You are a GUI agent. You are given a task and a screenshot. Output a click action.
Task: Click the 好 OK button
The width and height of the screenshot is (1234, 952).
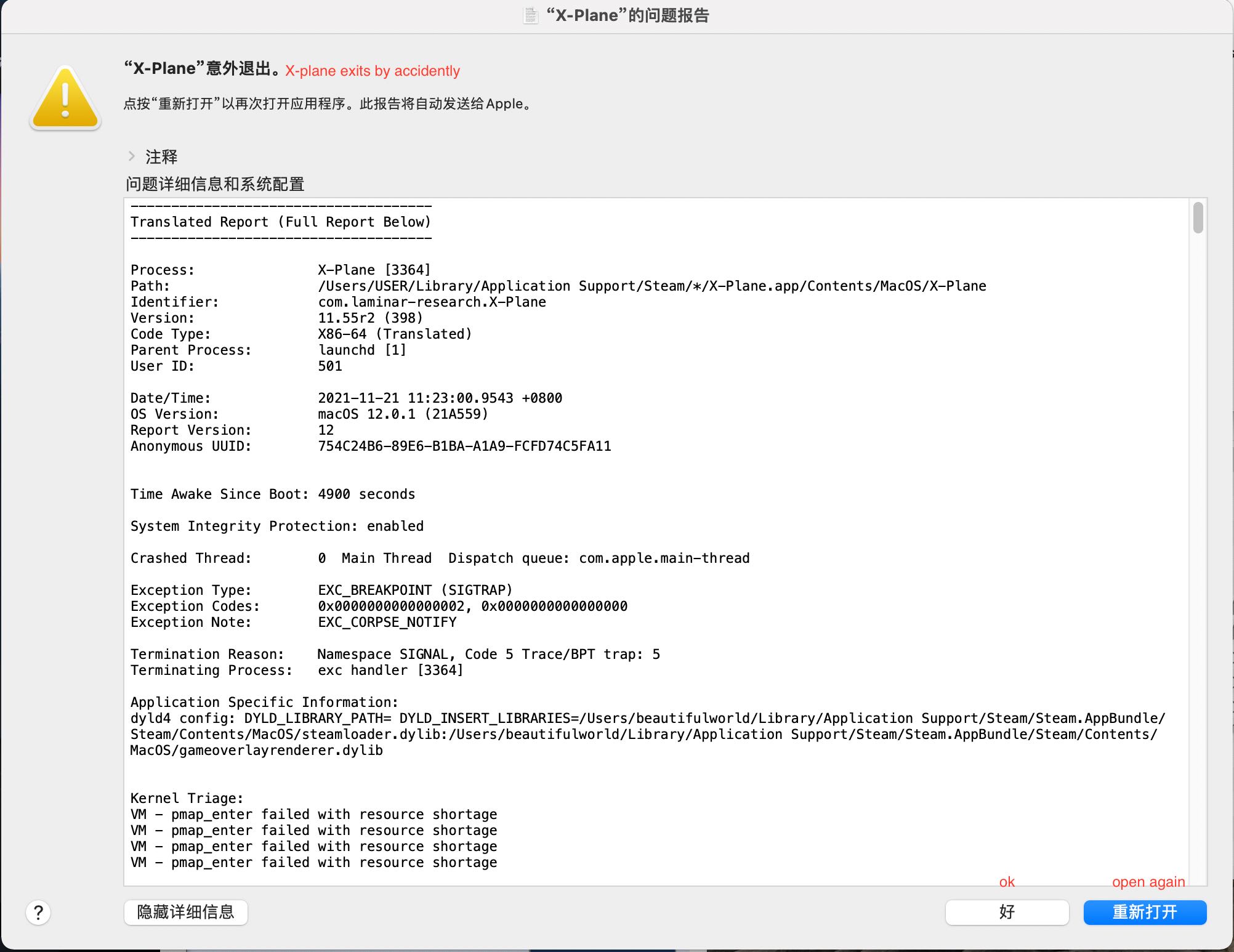click(1007, 912)
